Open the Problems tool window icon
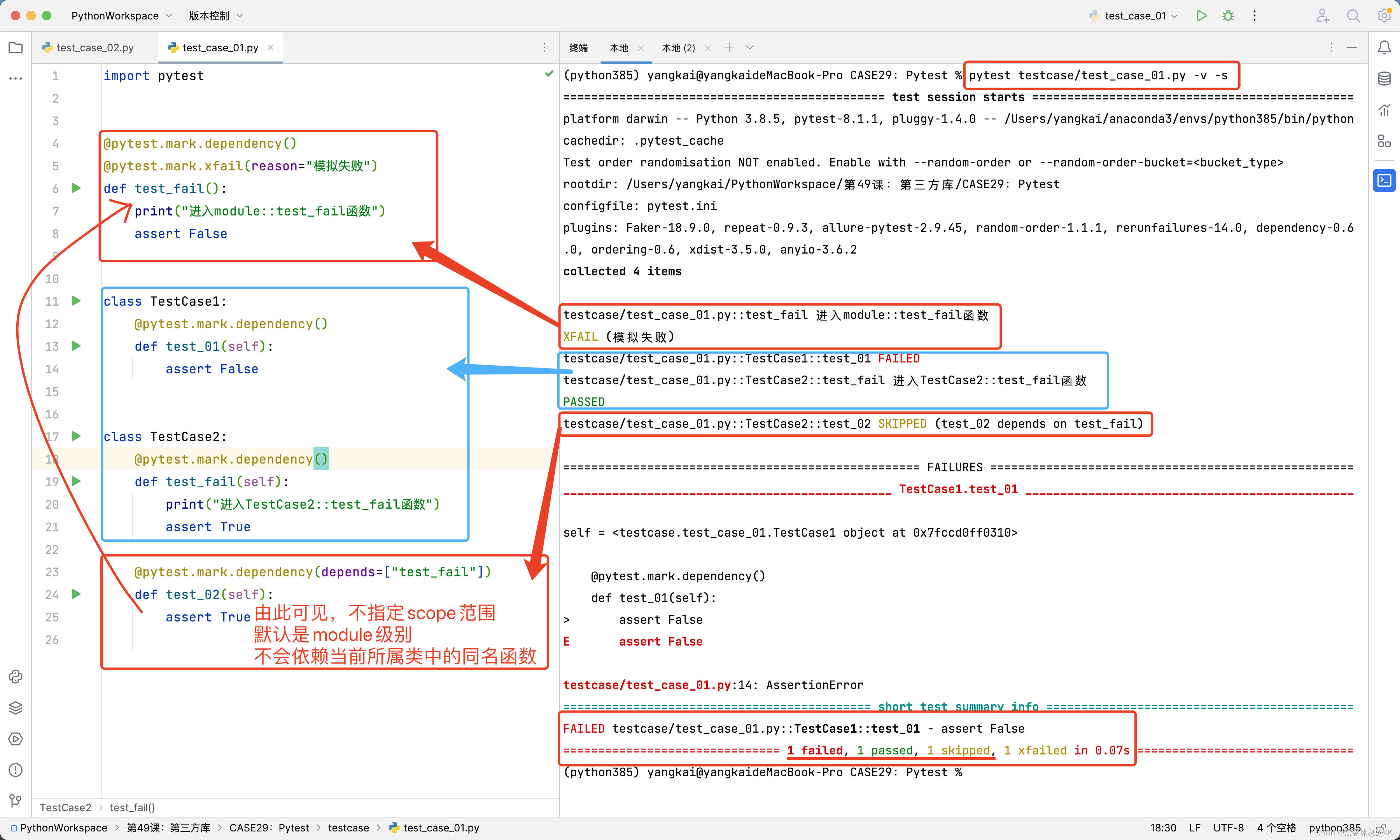The image size is (1400, 840). pos(16,770)
